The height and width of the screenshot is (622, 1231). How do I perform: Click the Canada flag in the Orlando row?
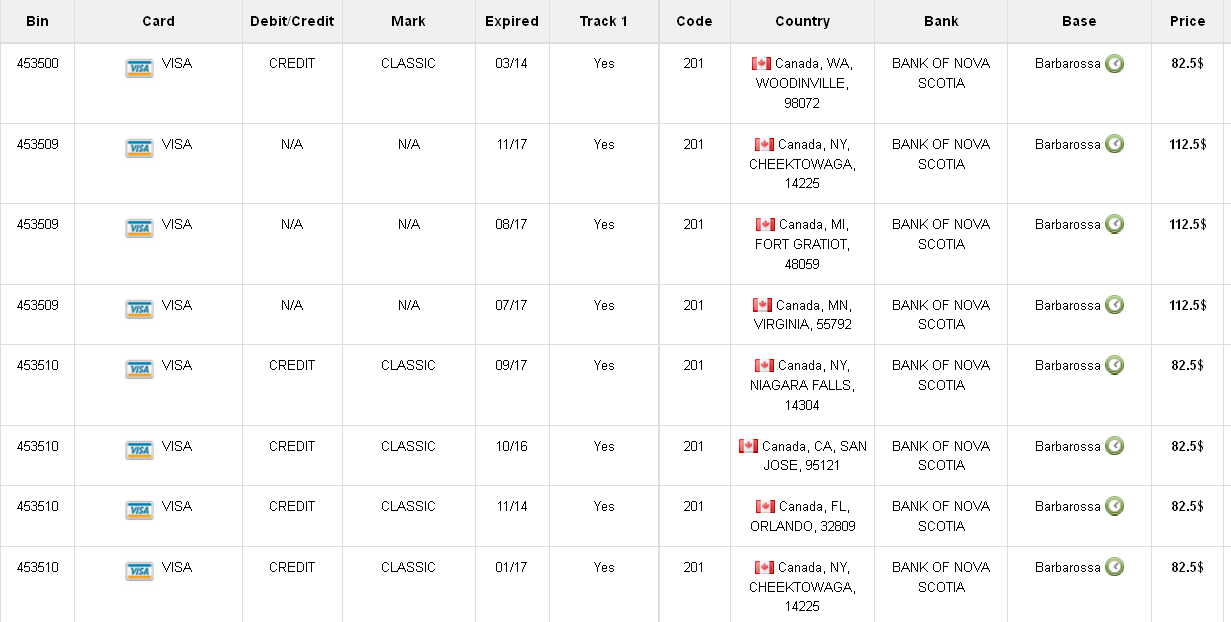pos(765,506)
